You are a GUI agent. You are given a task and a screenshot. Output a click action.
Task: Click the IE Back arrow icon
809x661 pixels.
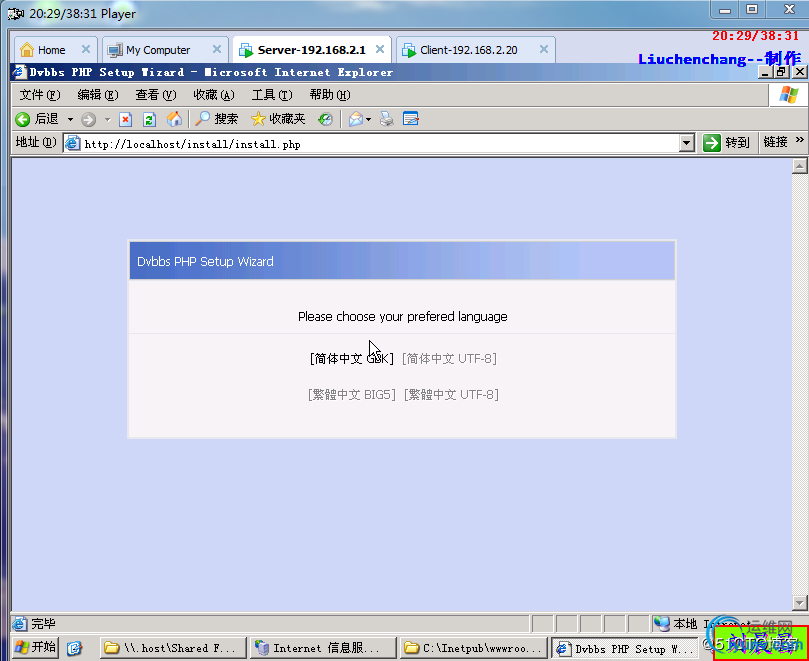click(x=22, y=120)
